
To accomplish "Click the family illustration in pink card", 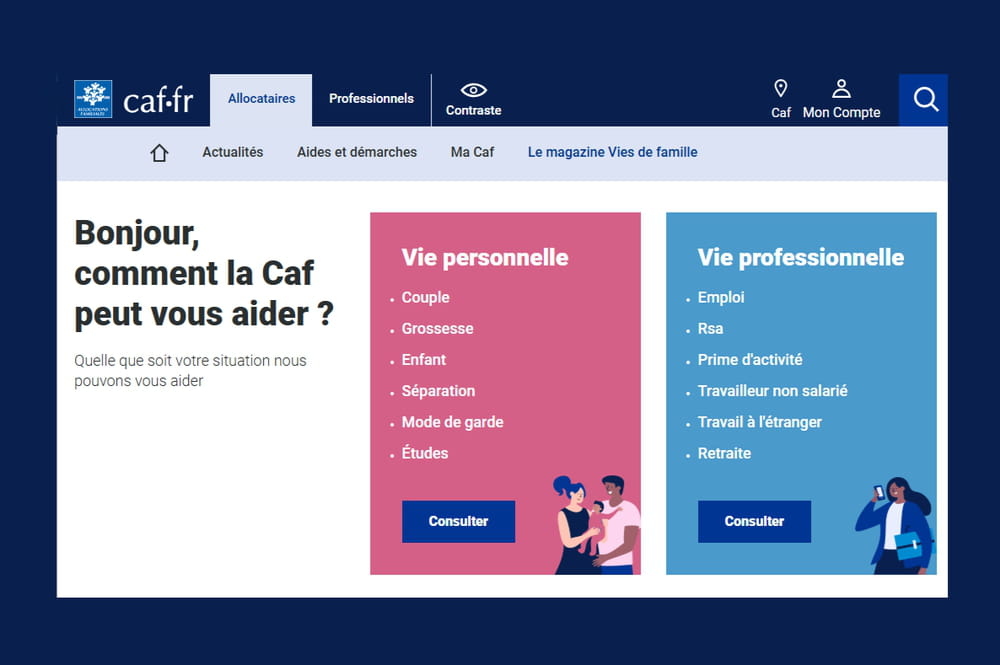I will tap(596, 525).
